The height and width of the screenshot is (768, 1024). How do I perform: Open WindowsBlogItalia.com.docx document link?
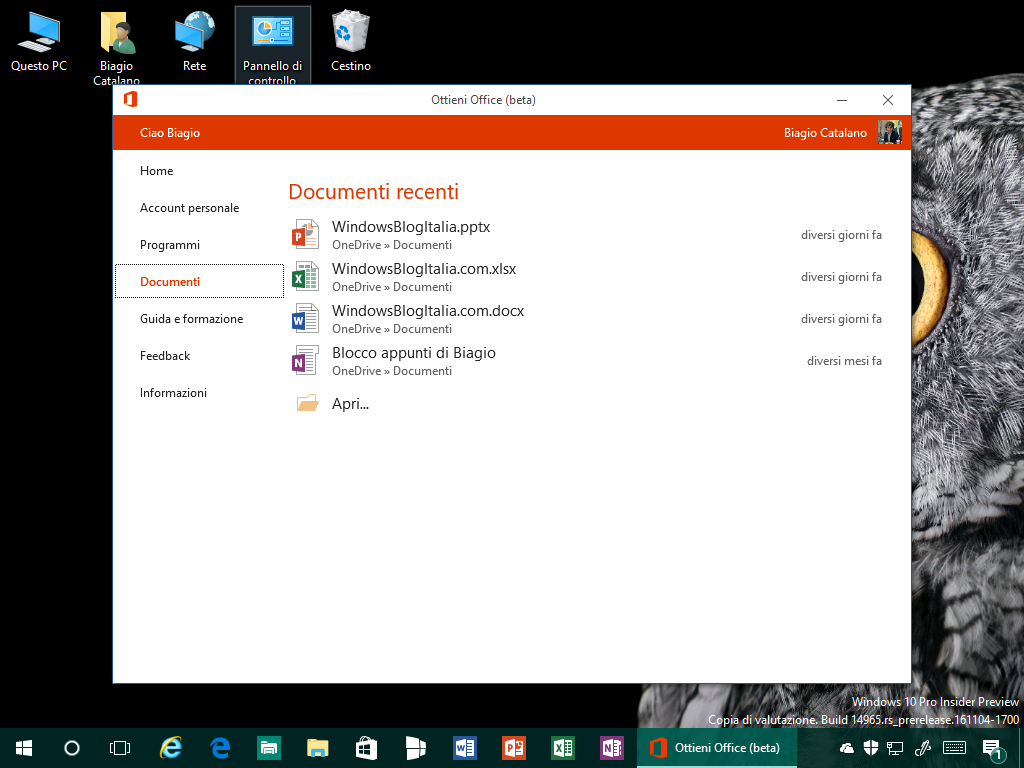tap(428, 310)
